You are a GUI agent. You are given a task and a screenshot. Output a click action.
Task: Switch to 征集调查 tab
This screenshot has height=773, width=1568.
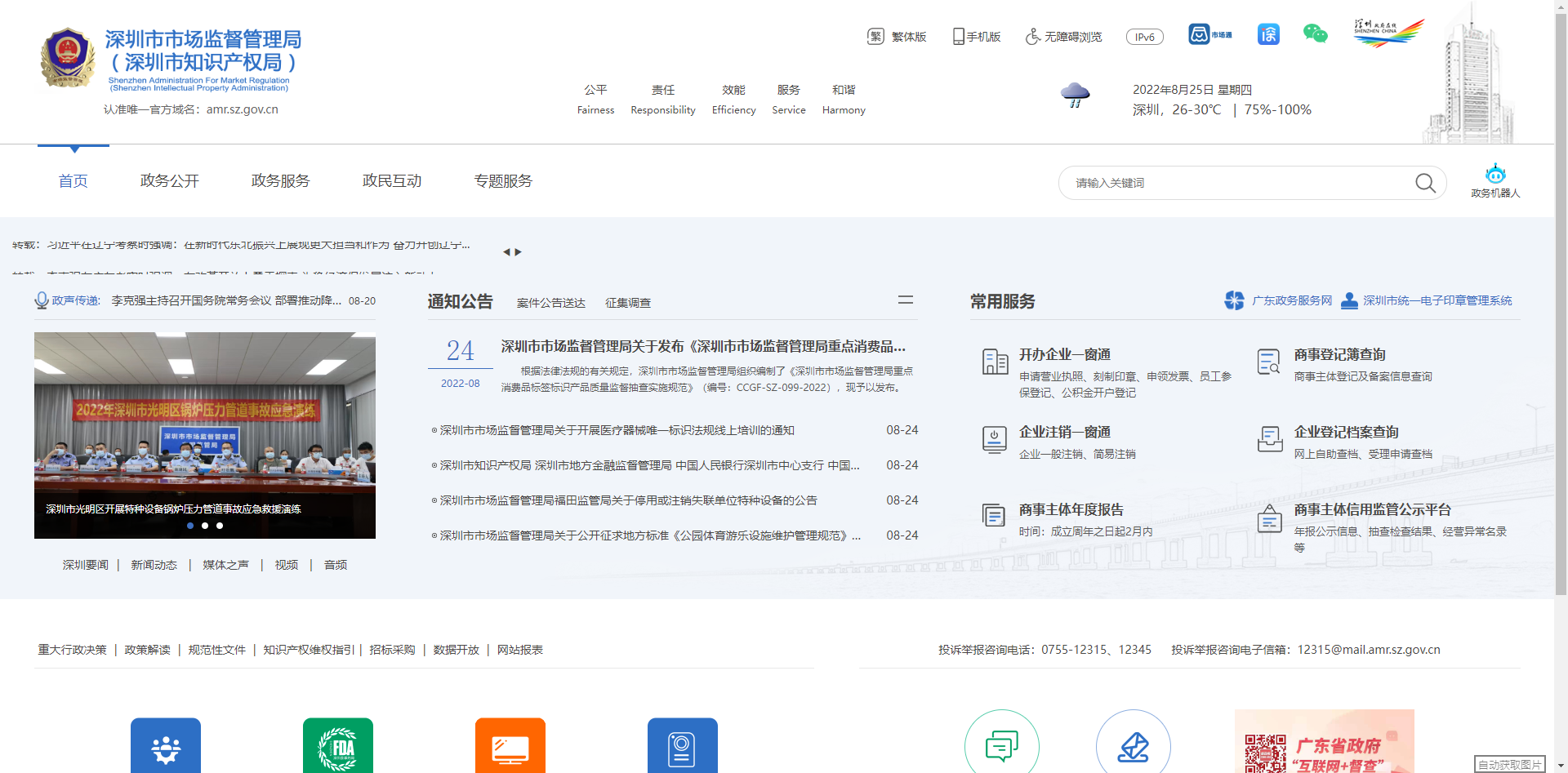pyautogui.click(x=628, y=303)
